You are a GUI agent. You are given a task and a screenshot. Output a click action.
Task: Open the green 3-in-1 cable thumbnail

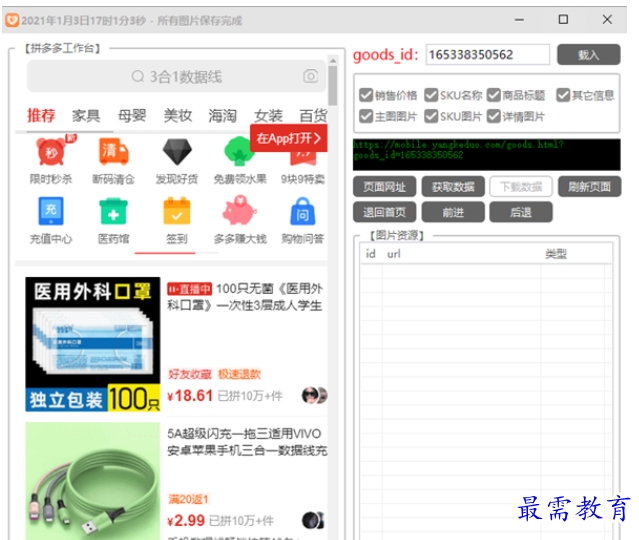click(93, 481)
